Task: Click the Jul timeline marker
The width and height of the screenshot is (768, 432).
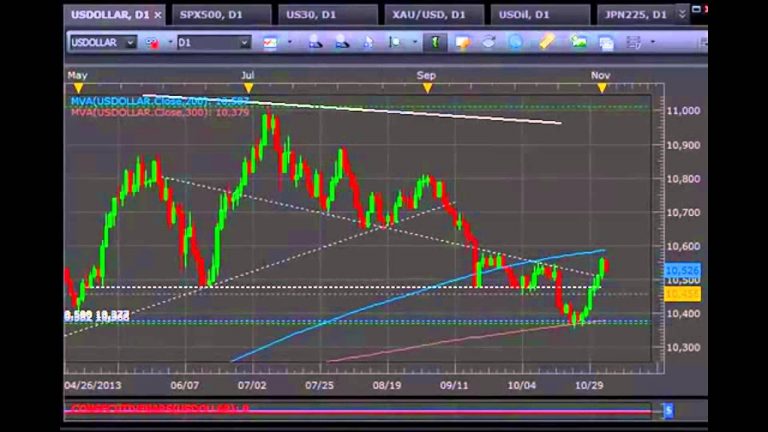Action: tap(248, 87)
